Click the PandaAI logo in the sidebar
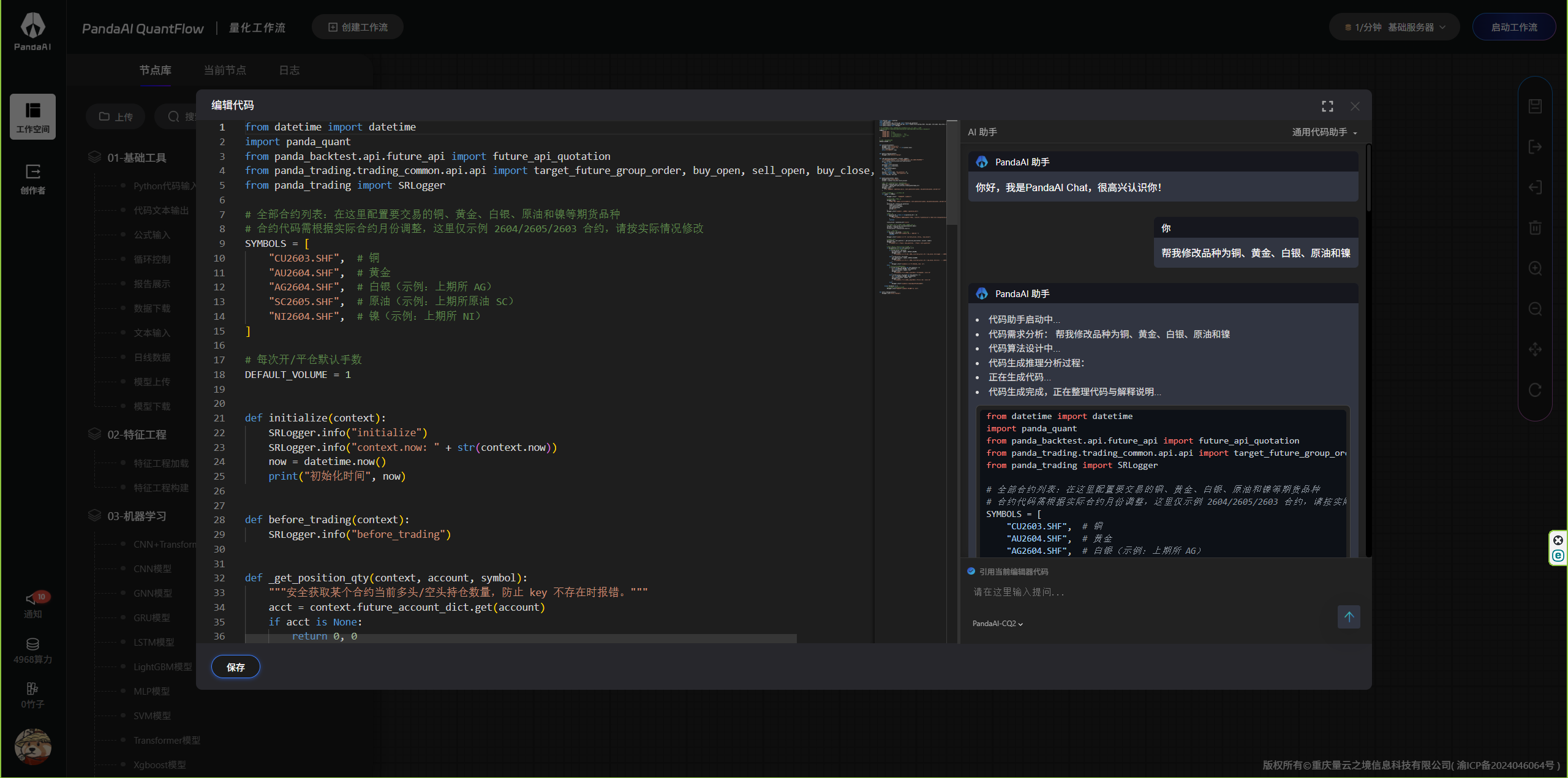 [x=32, y=31]
